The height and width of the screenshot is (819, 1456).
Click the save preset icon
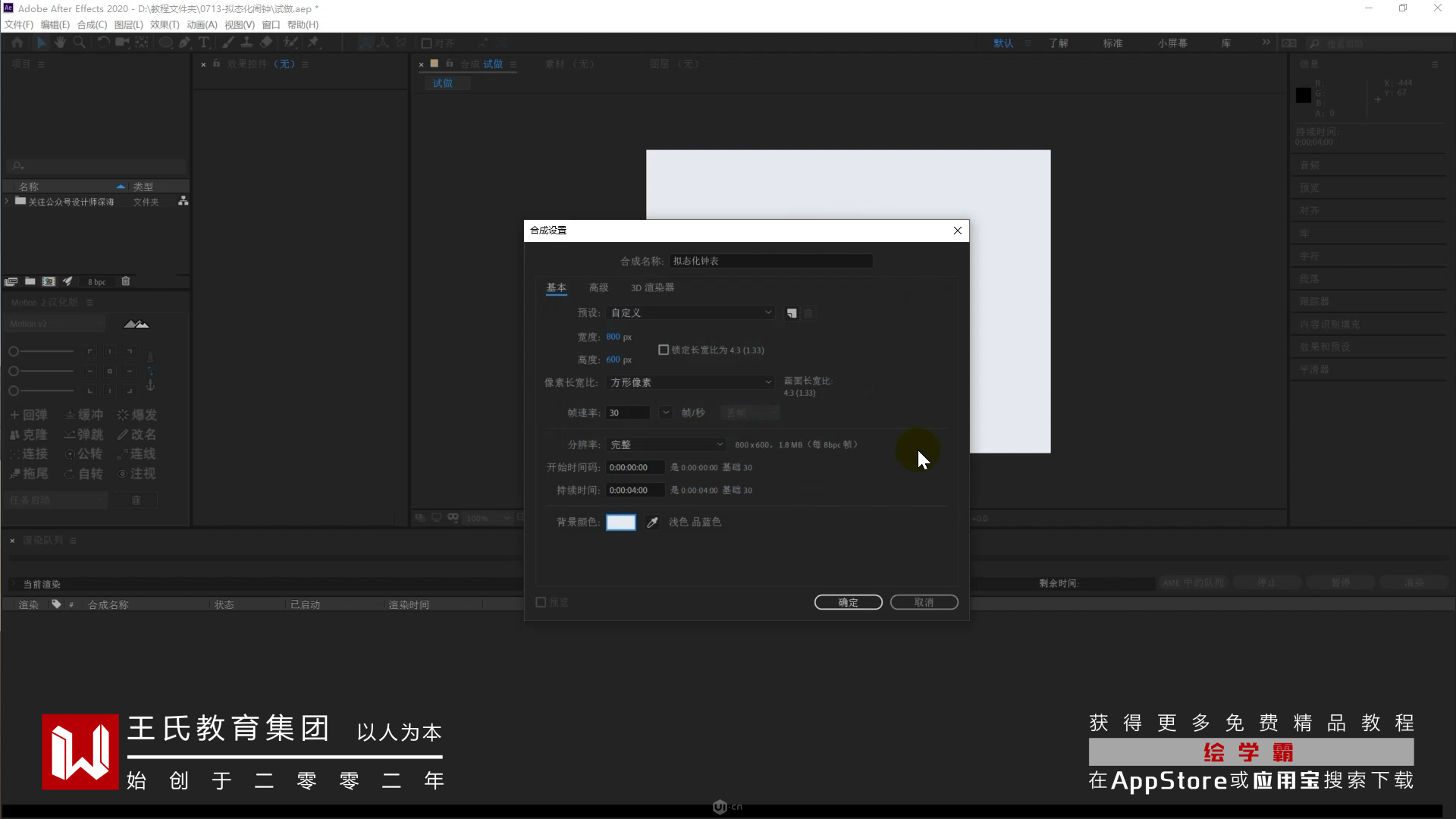coord(792,313)
